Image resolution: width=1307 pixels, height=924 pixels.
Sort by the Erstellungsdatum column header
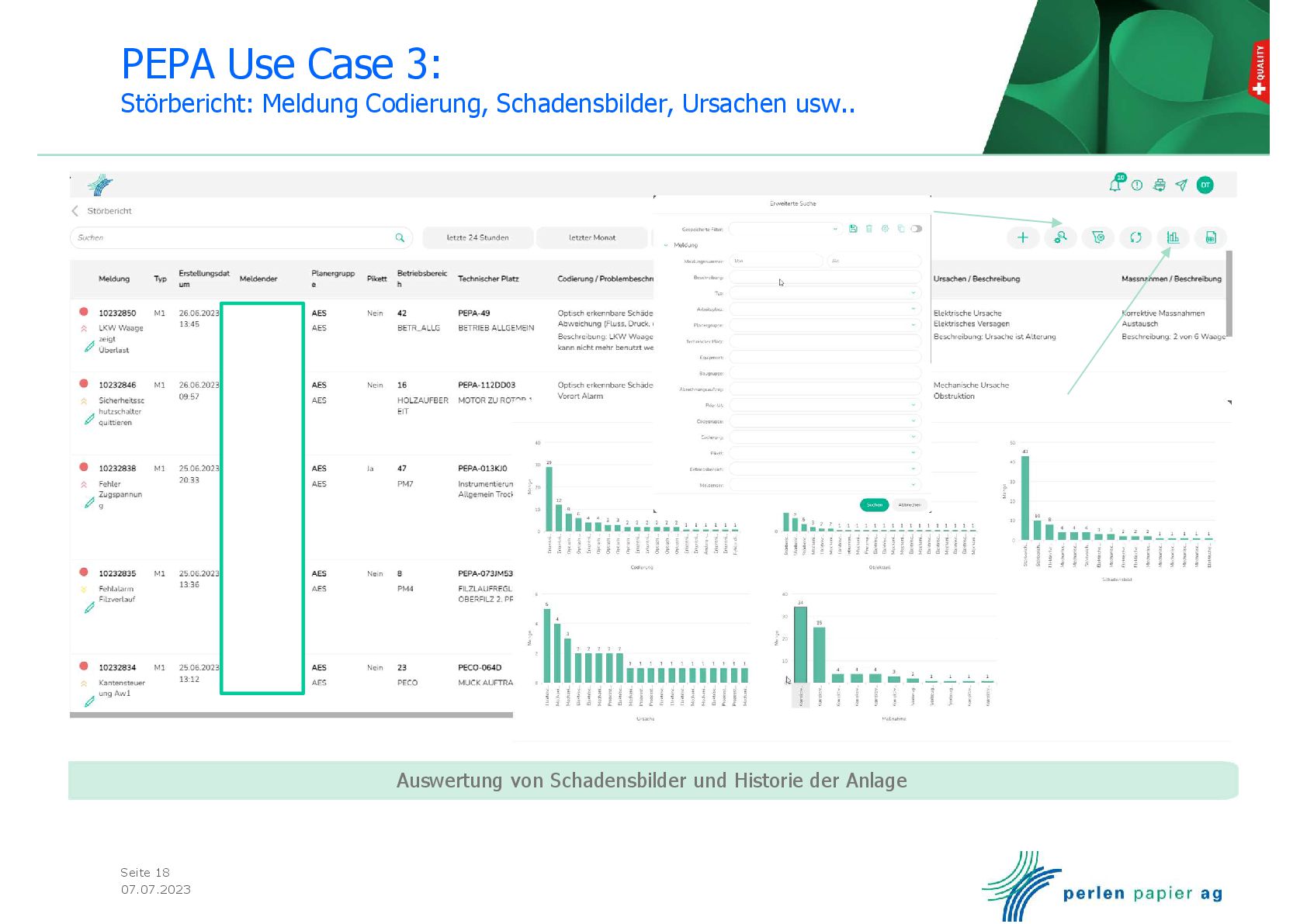[204, 279]
